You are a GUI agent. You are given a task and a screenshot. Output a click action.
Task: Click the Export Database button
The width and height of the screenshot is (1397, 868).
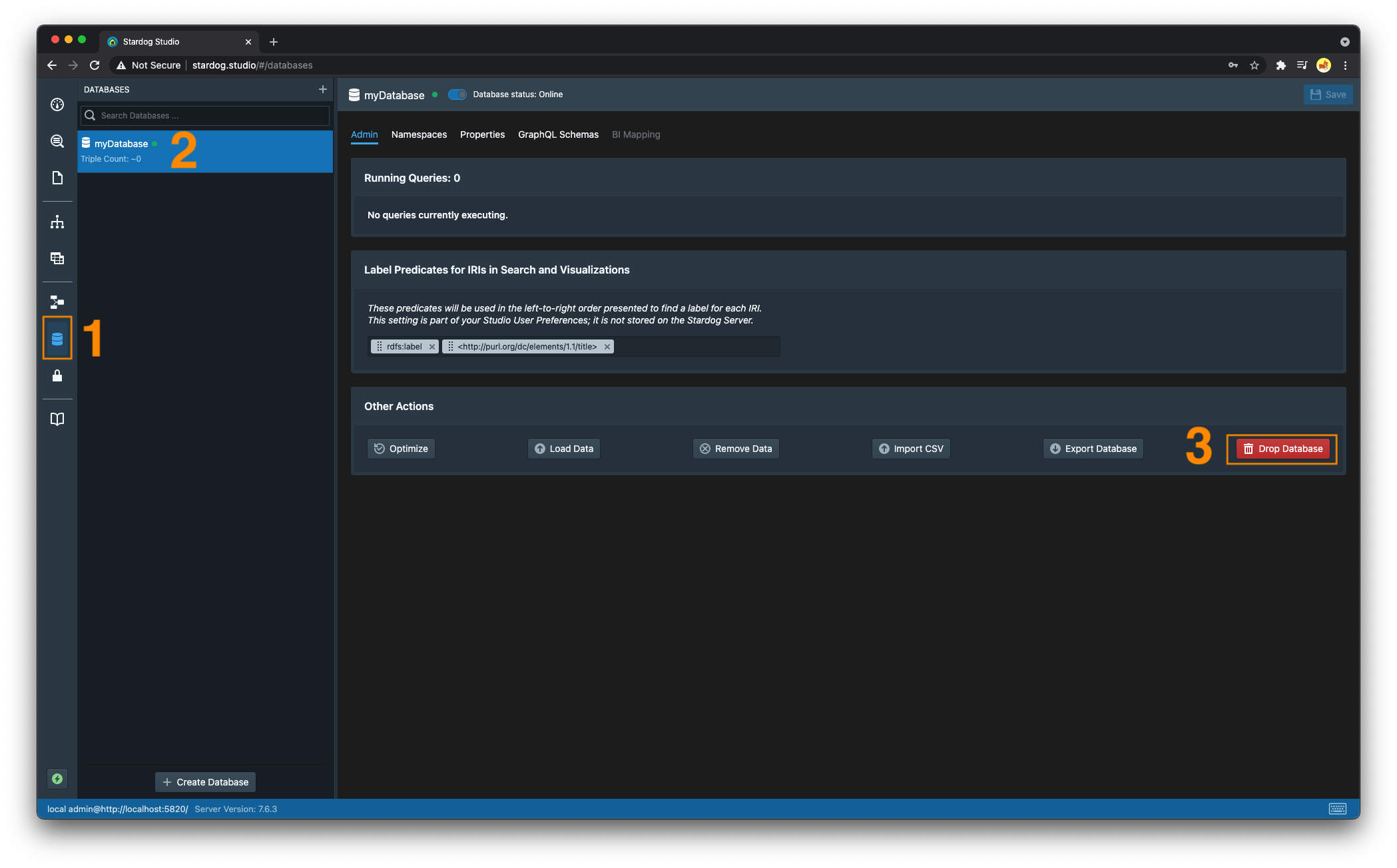click(1093, 449)
